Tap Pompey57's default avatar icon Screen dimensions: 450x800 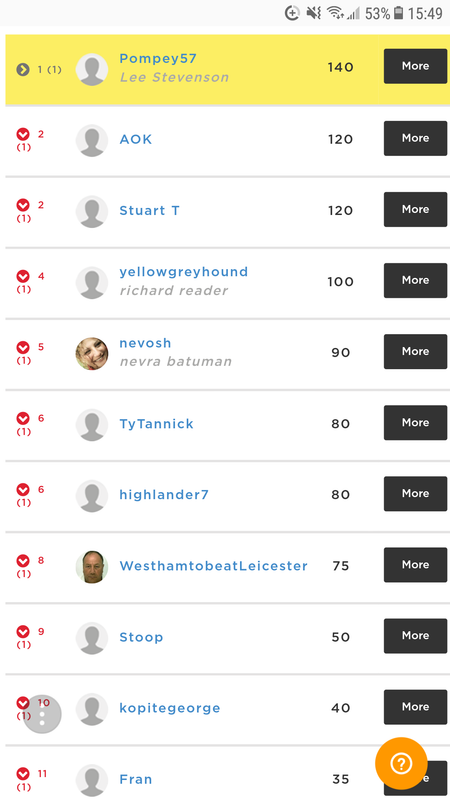tap(92, 69)
